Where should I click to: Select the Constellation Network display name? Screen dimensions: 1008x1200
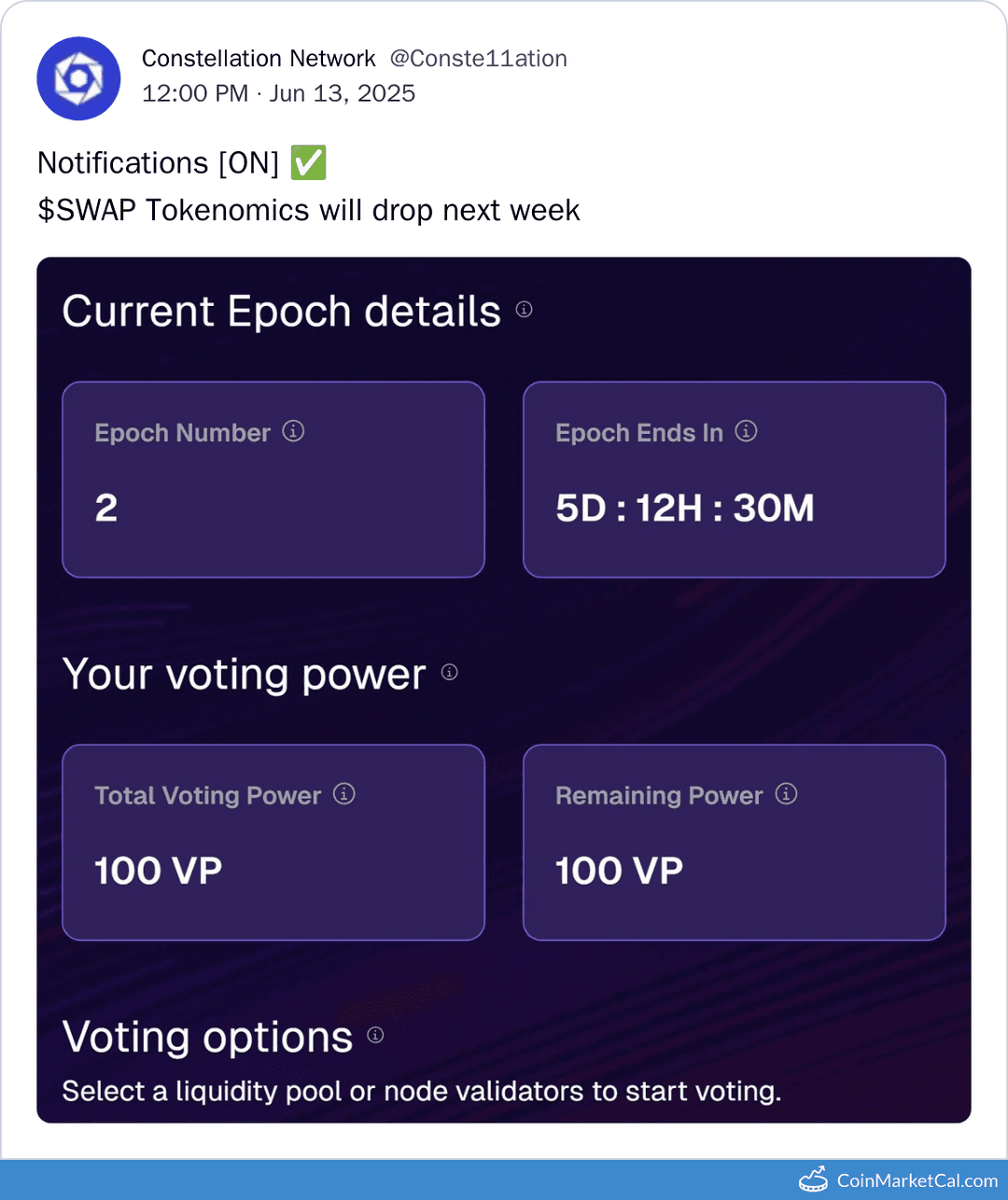tap(258, 58)
